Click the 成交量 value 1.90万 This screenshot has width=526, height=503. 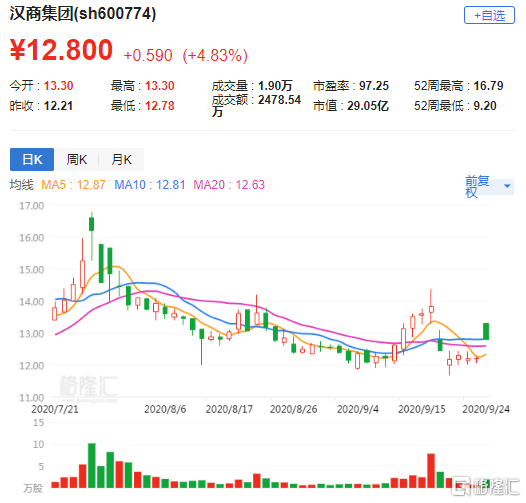(x=275, y=86)
